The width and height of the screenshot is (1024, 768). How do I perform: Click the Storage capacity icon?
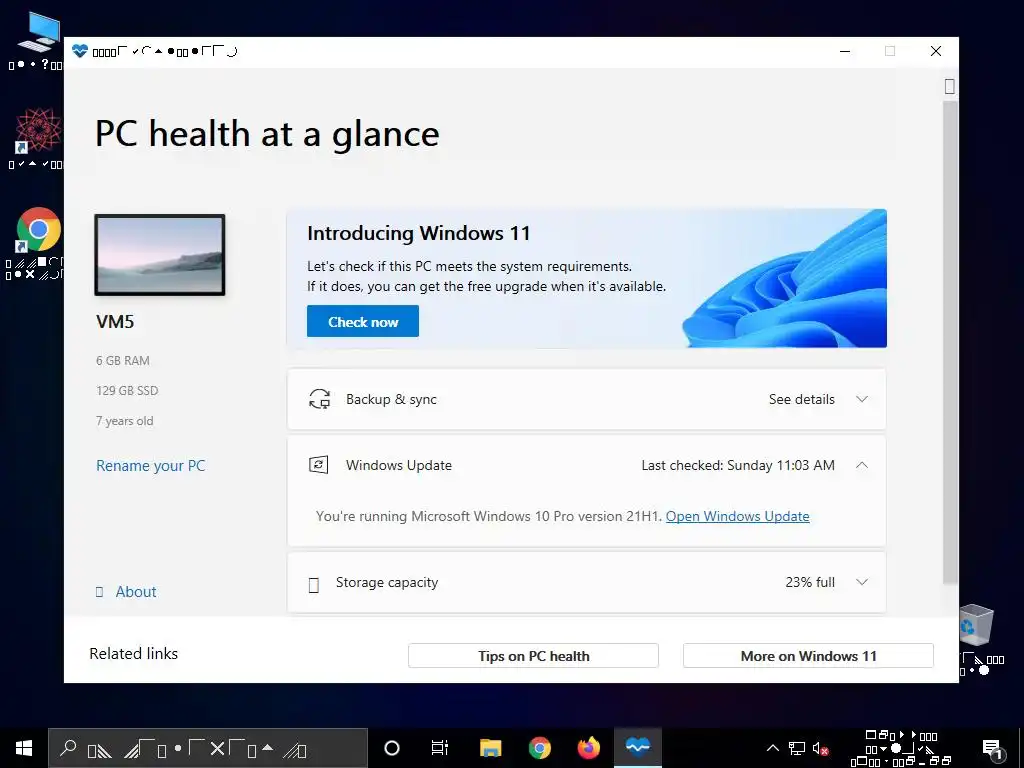pos(313,584)
